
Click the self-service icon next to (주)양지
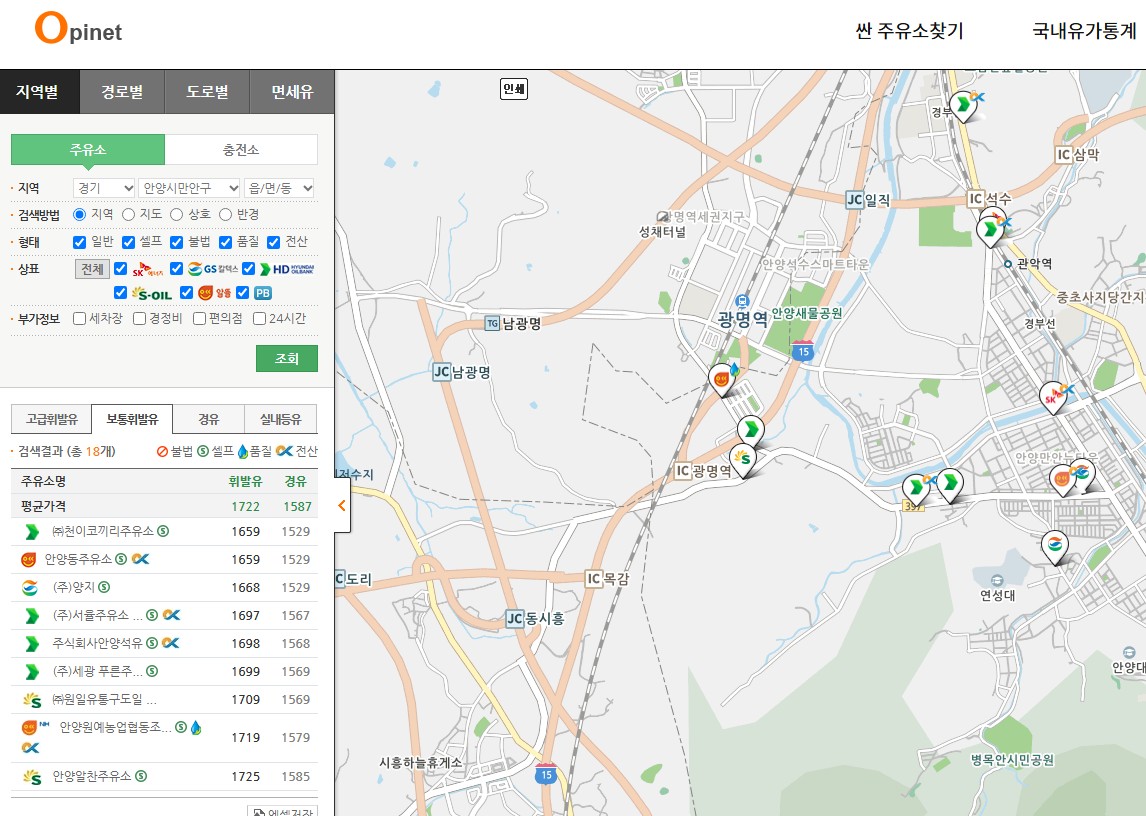click(105, 587)
